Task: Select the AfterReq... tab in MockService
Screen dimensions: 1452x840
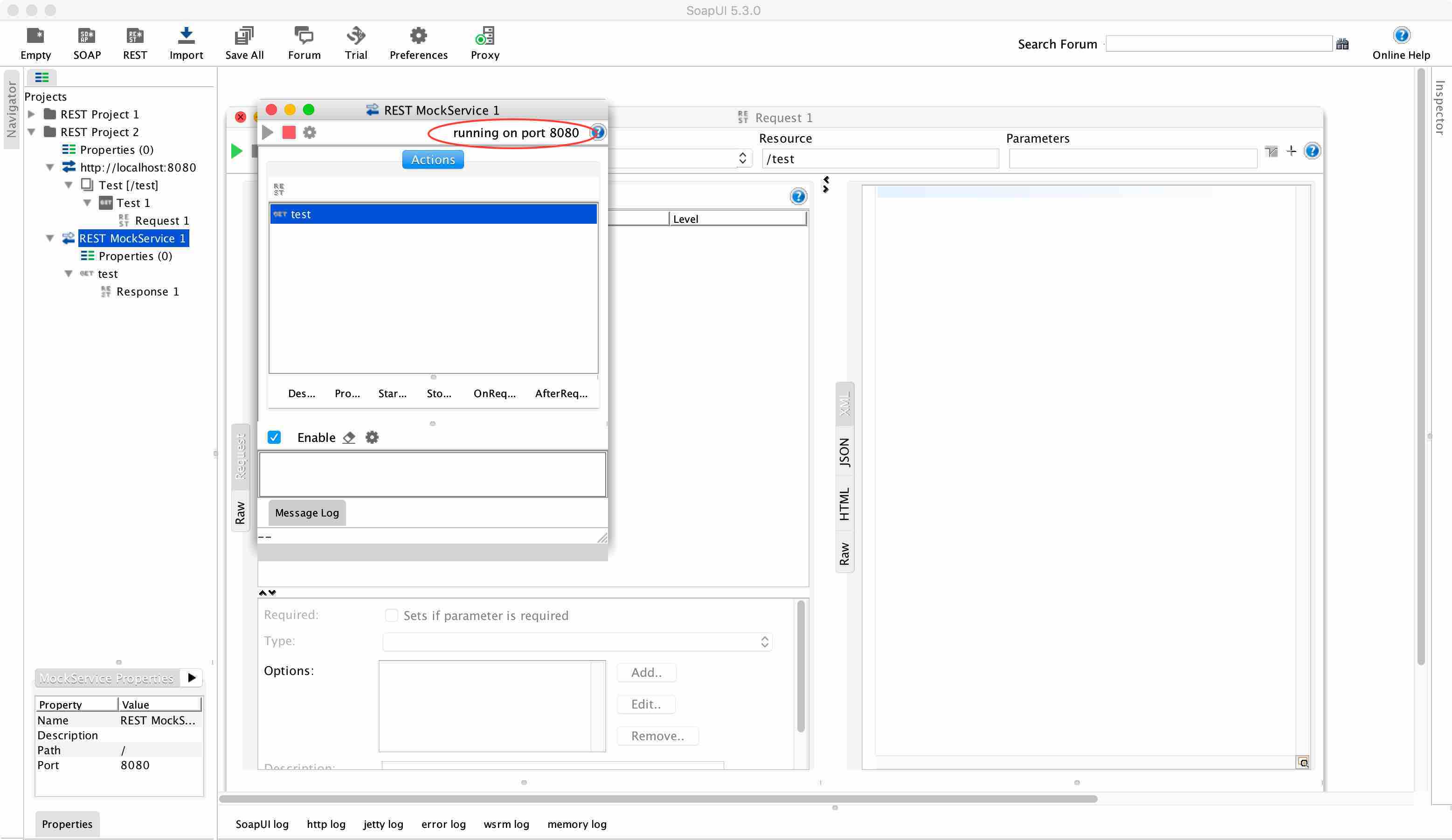Action: click(x=560, y=393)
